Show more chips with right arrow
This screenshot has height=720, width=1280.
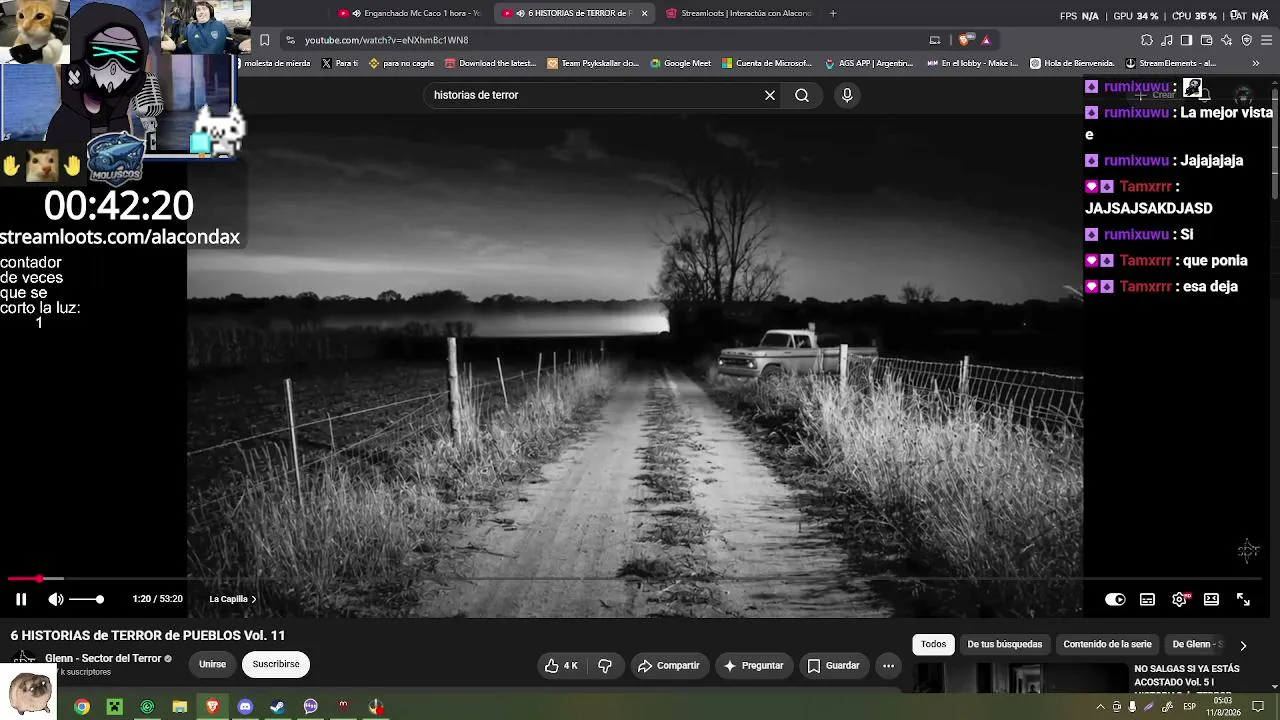coord(1243,645)
